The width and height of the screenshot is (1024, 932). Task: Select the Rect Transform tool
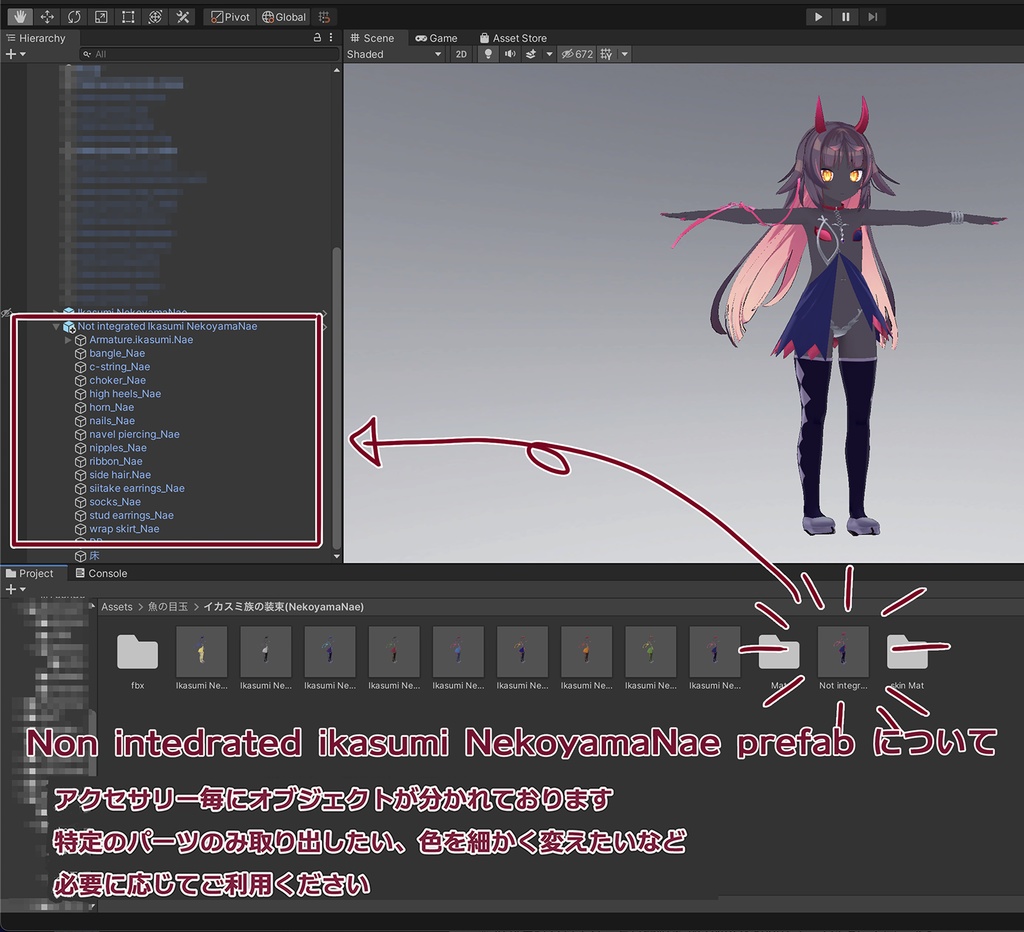128,16
